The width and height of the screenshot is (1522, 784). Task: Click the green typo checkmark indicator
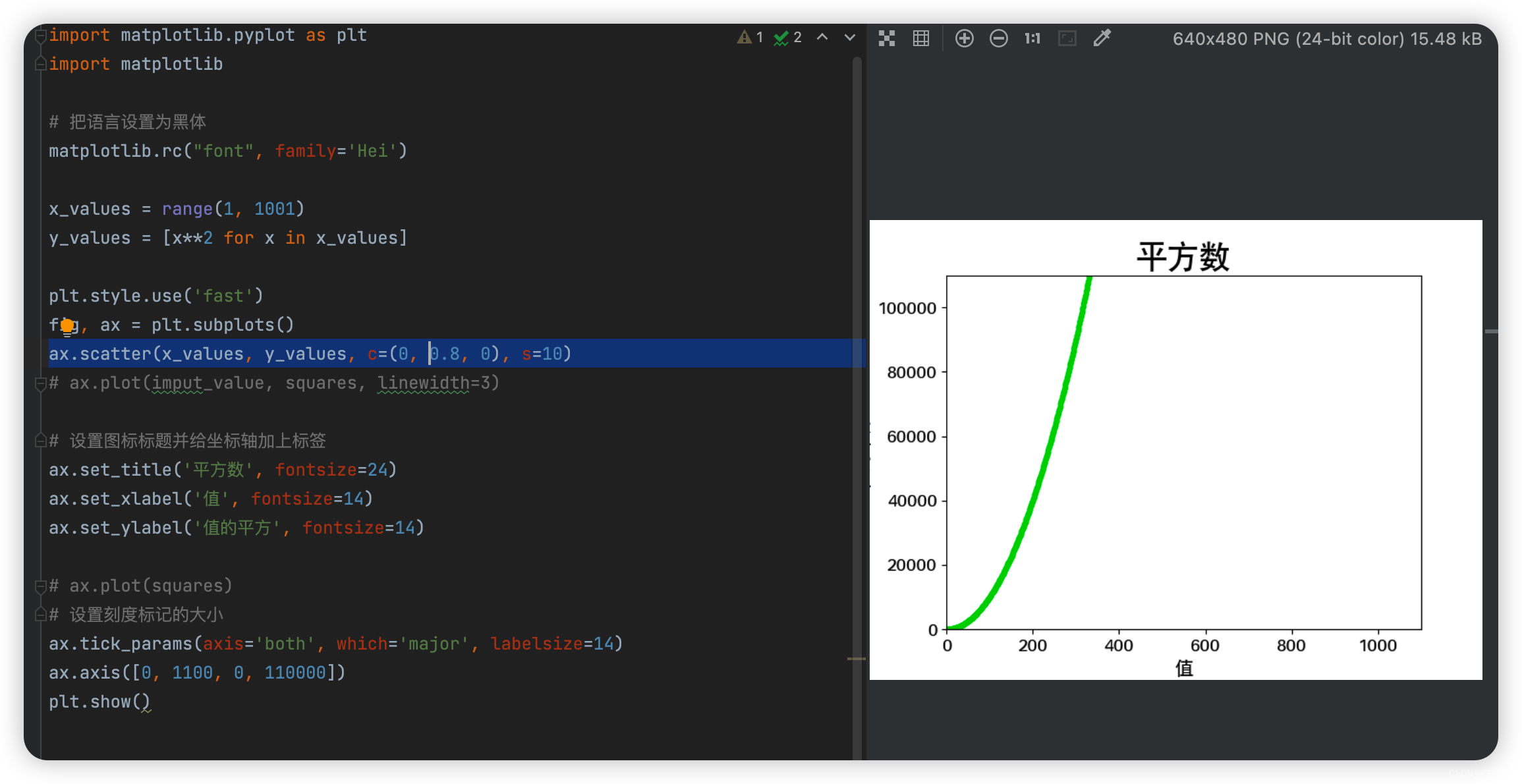click(787, 38)
